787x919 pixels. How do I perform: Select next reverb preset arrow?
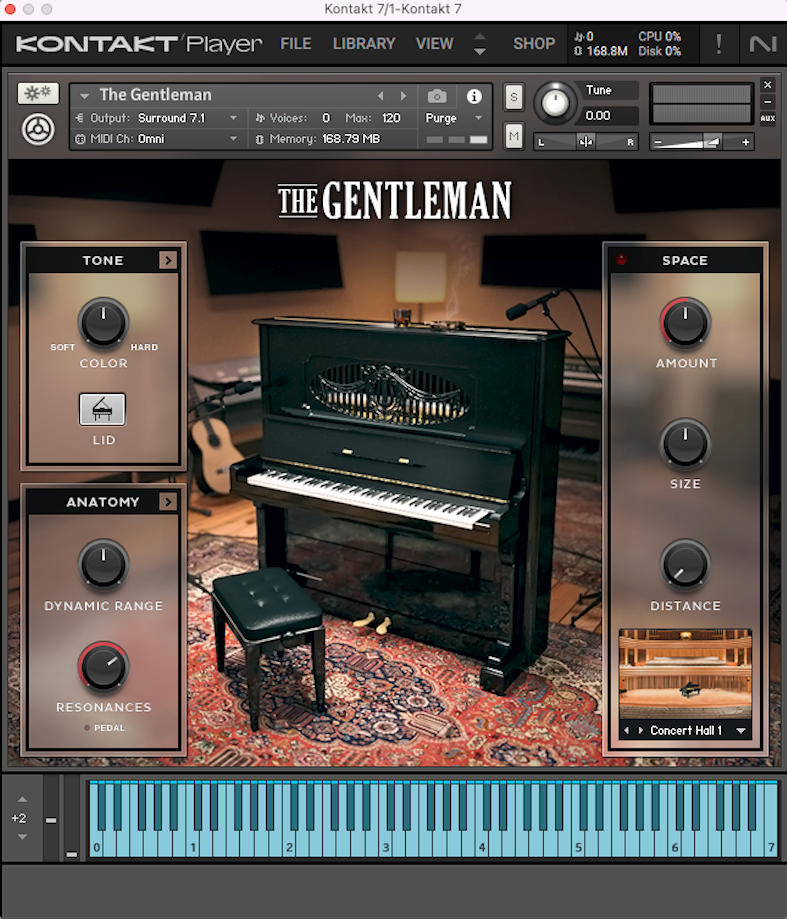point(640,730)
